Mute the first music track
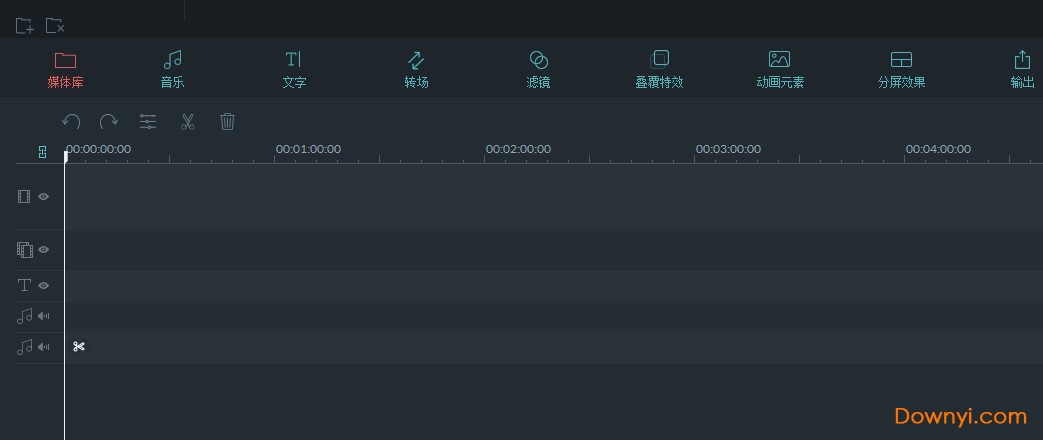 [44, 316]
